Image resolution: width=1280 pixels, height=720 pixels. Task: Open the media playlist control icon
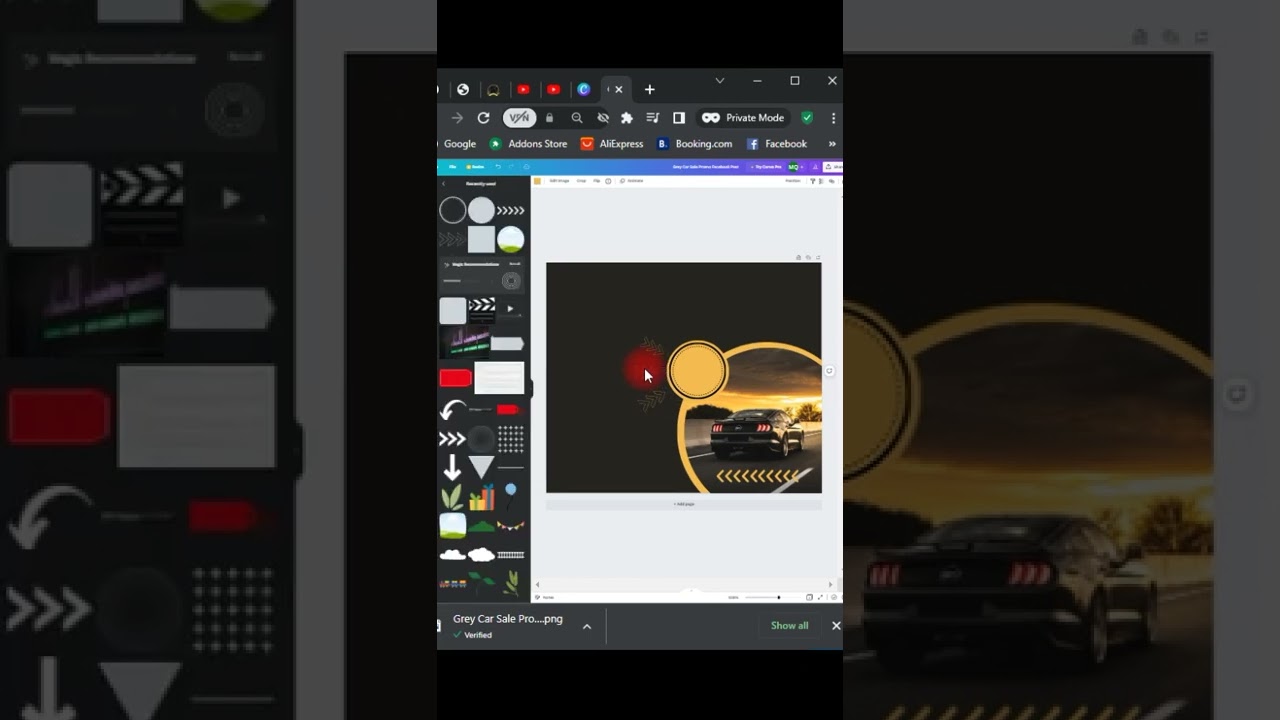coord(653,118)
